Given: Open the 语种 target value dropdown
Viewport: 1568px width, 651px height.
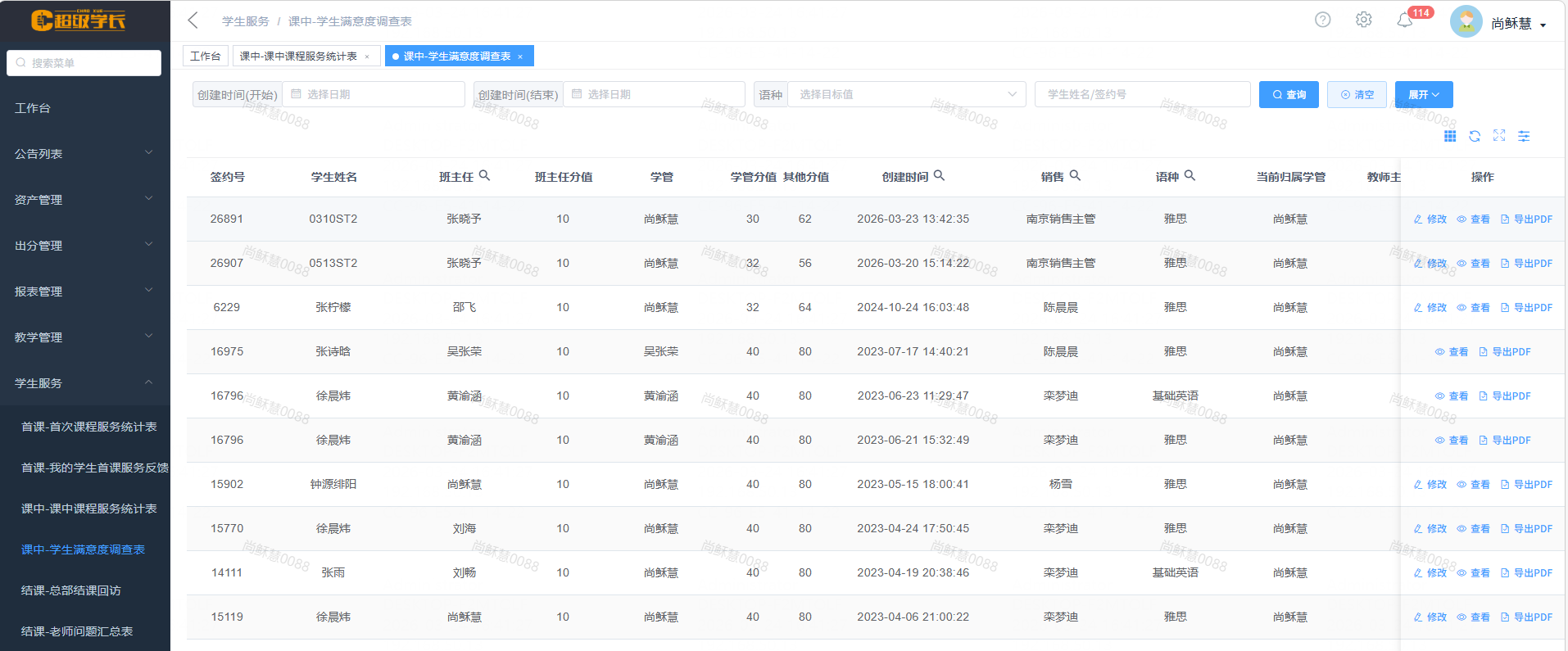Looking at the screenshot, I should [x=905, y=94].
